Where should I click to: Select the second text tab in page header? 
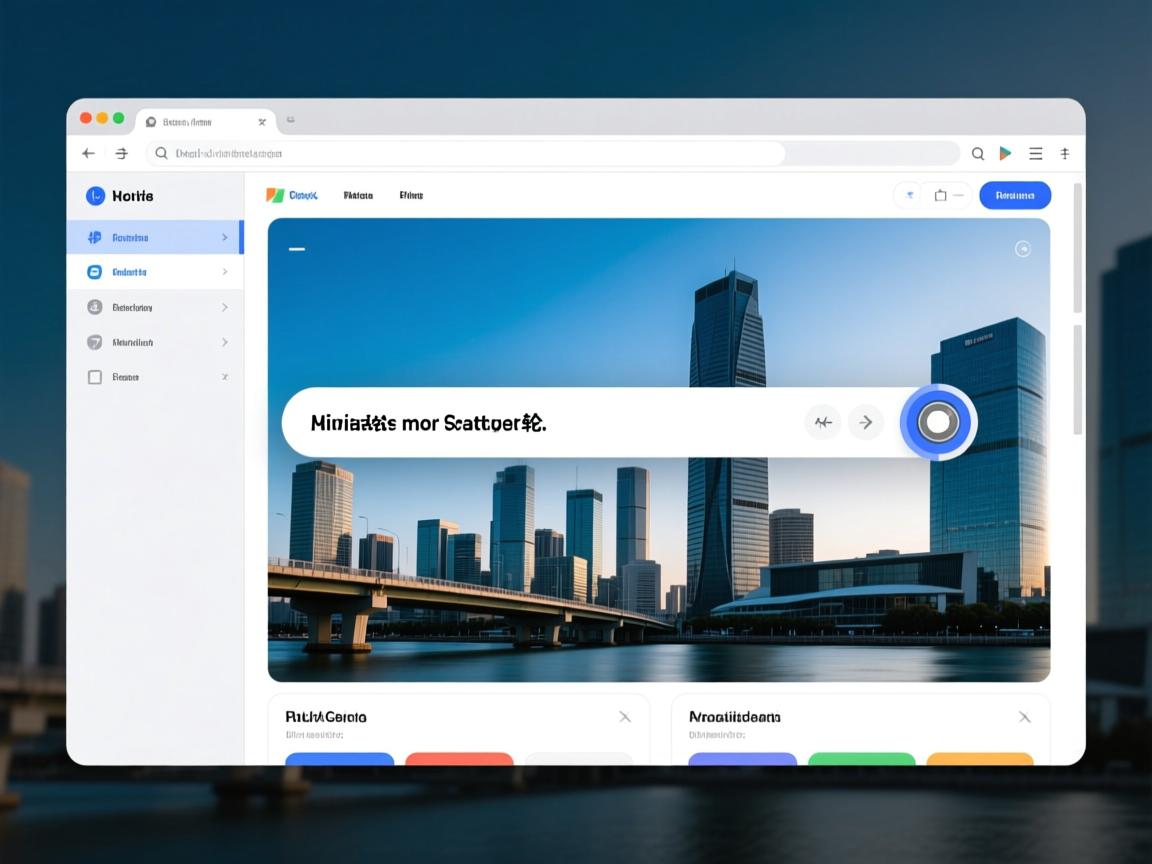pos(358,195)
